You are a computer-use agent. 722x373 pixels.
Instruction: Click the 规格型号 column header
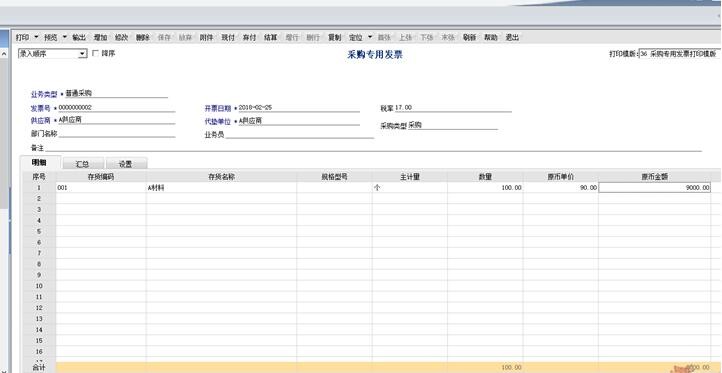click(x=334, y=176)
